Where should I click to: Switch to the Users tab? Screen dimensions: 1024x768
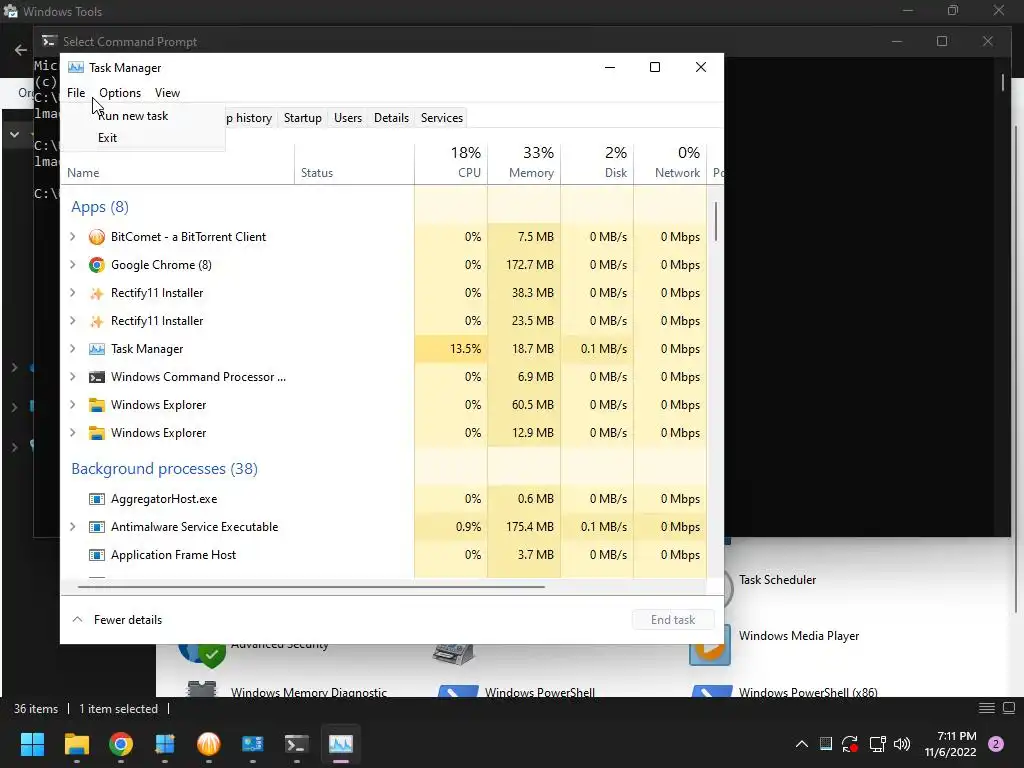point(347,118)
